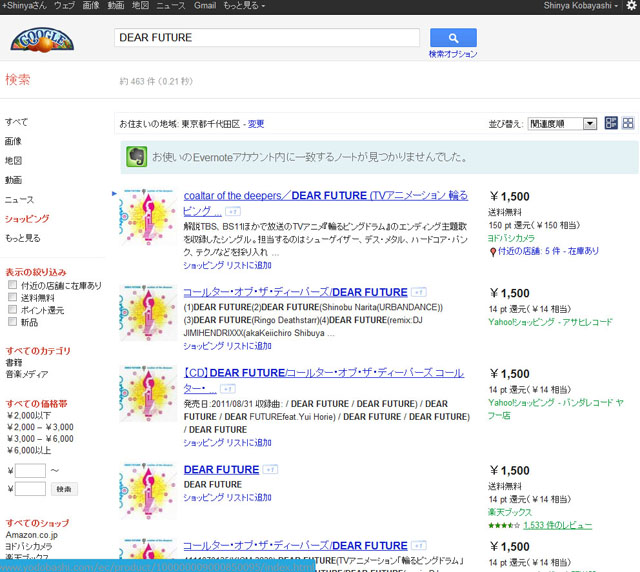This screenshot has height=572, width=640.
Task: Open Gmail from the top navigation bar
Action: (205, 6)
